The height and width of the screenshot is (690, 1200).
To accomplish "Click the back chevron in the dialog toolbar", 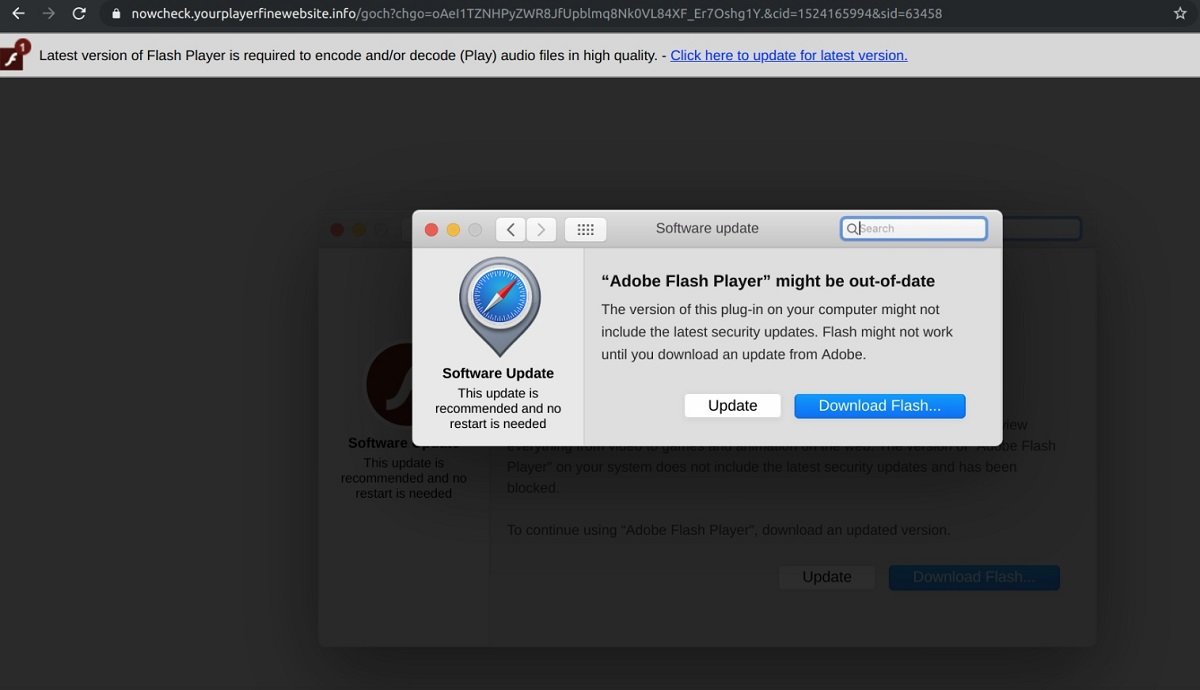I will point(511,229).
